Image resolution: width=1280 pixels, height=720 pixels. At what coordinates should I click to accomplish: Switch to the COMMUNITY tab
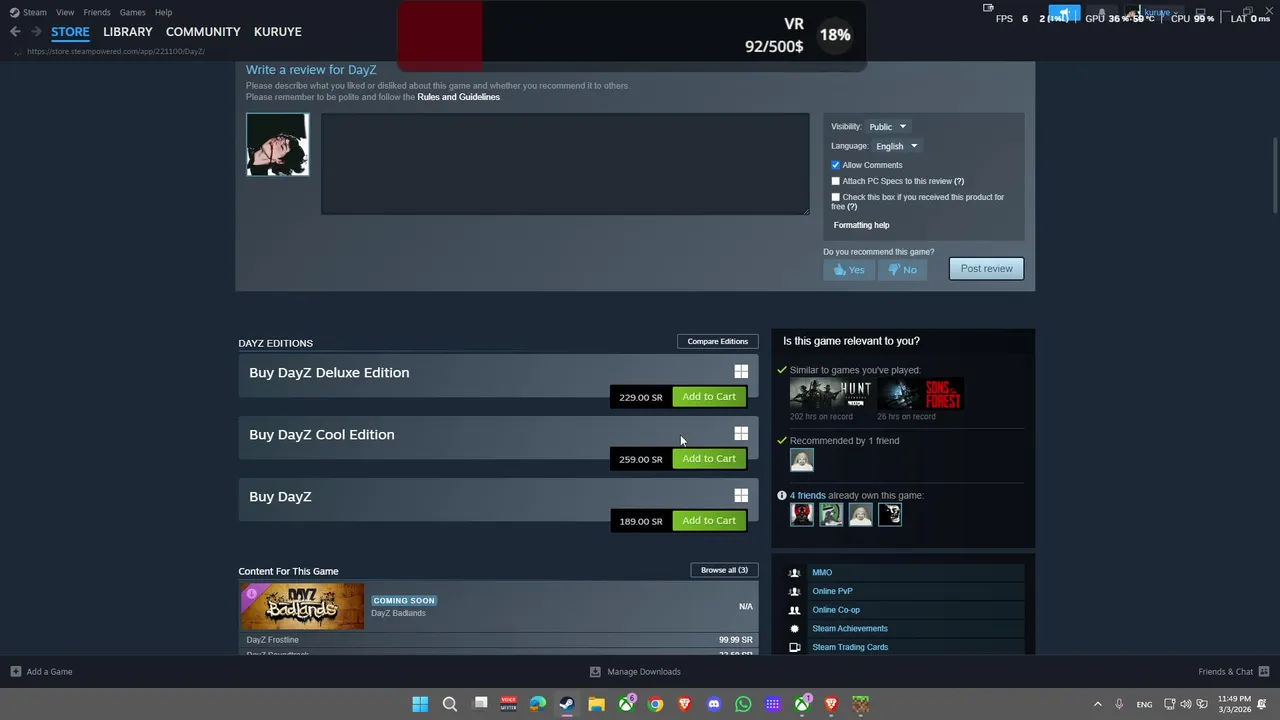203,32
